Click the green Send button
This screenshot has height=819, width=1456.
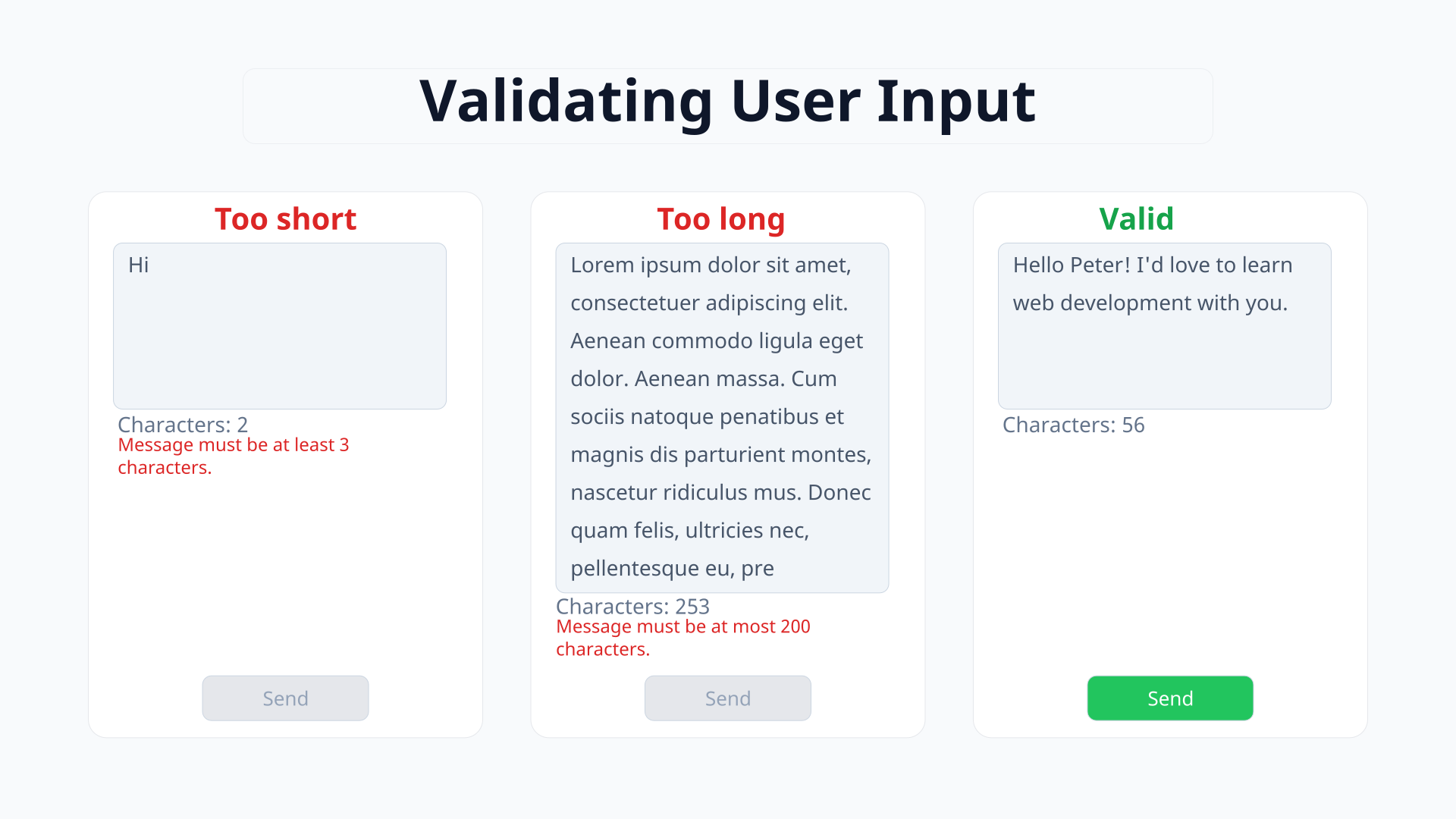[1170, 698]
